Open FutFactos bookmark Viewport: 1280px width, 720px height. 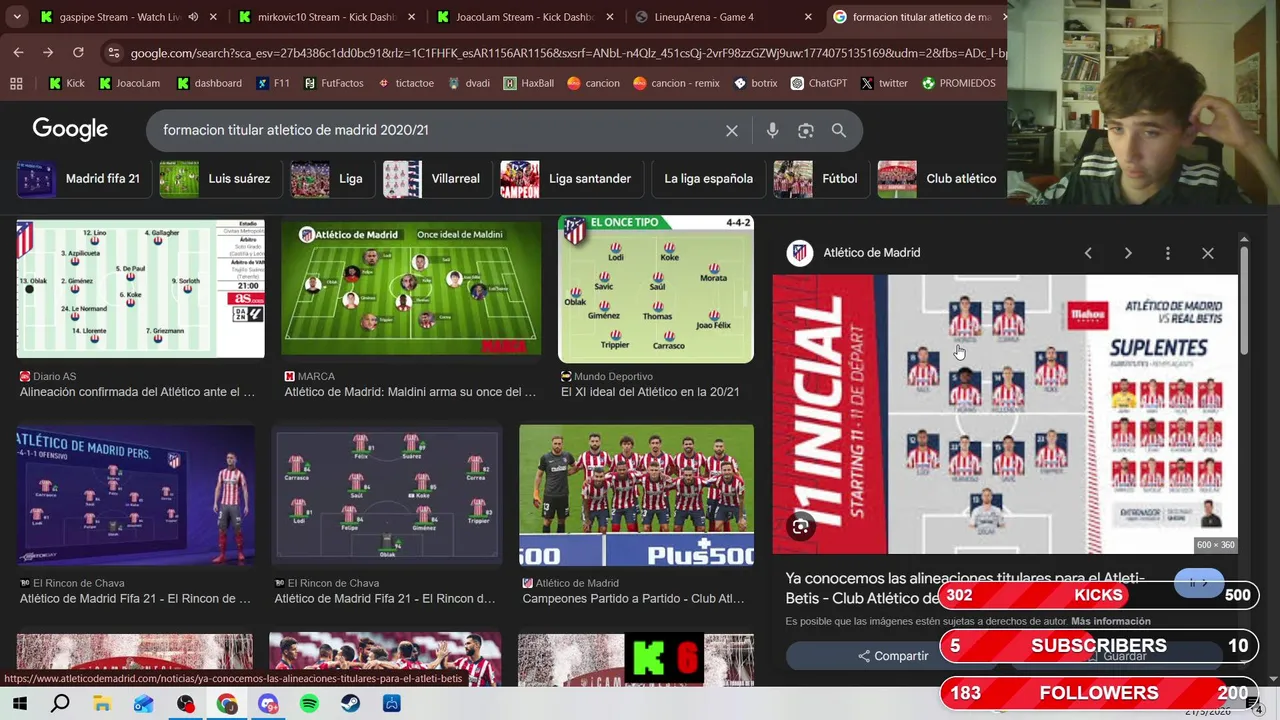[334, 83]
